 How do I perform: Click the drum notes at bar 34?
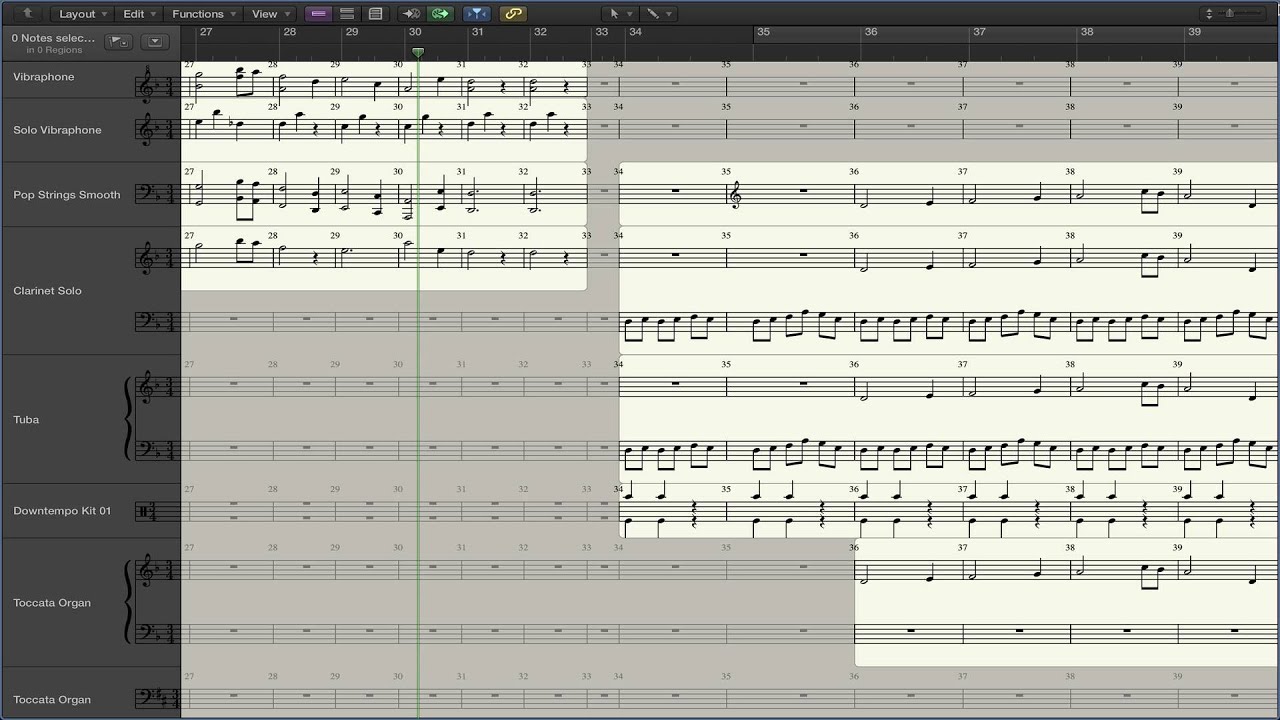coord(659,508)
